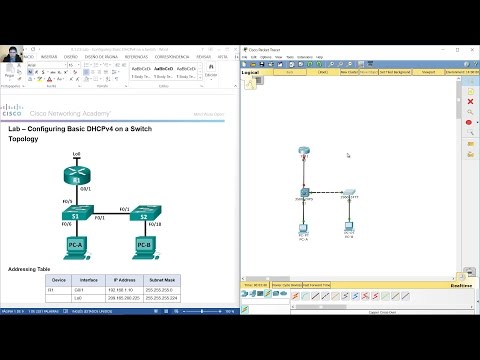
Task: Save the Packet Tracer topology
Action: tap(262, 64)
